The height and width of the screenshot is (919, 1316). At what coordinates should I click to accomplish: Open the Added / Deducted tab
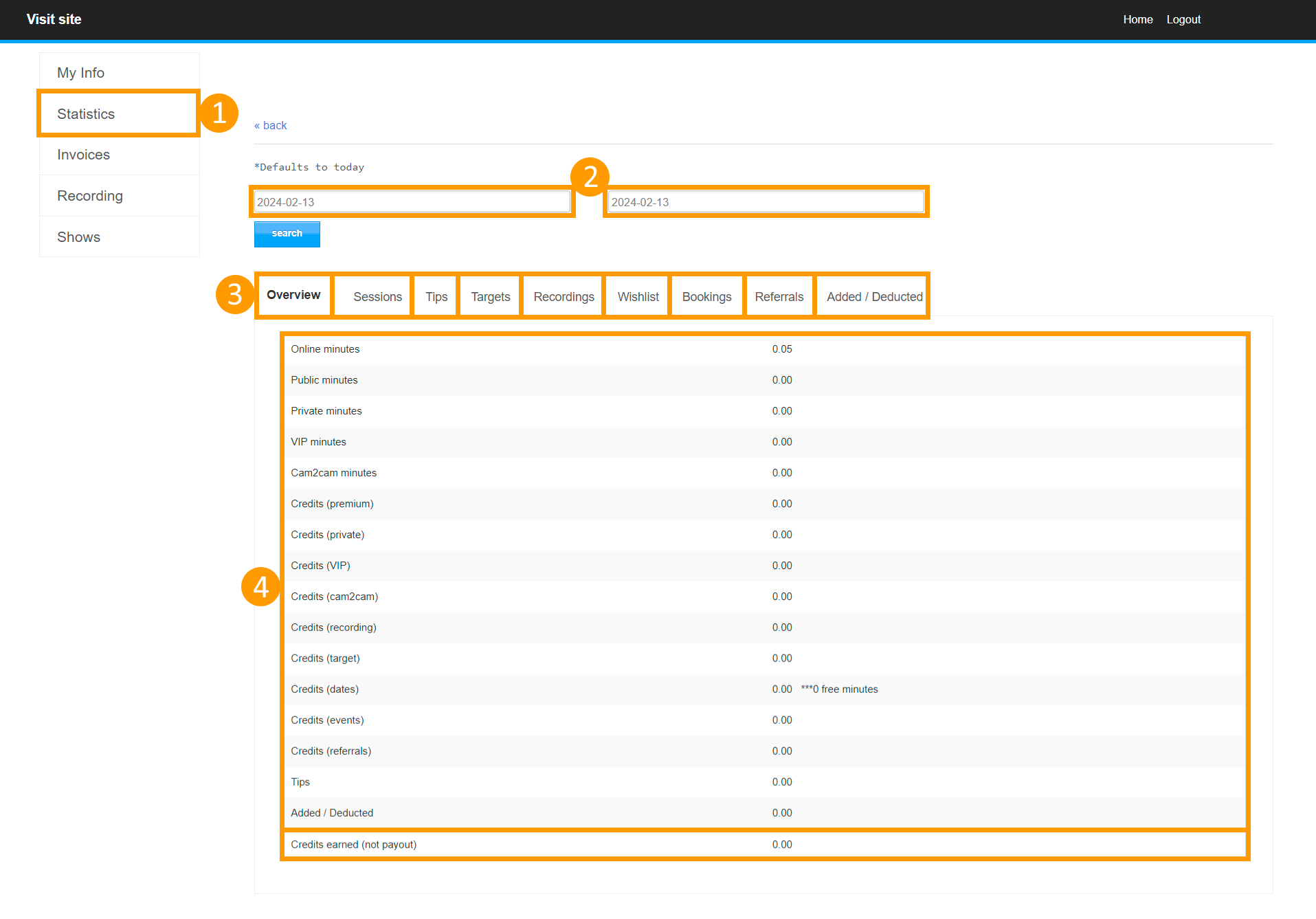[874, 297]
